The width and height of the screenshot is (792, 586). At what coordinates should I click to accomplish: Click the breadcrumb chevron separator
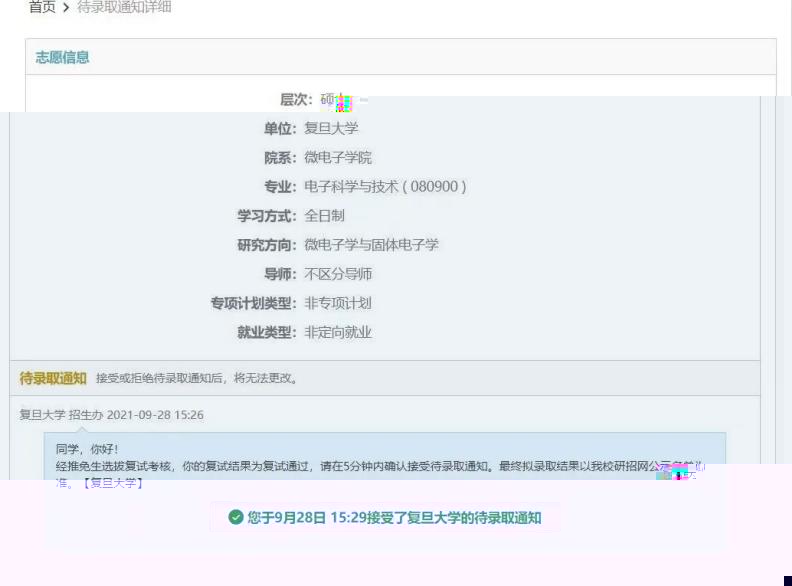tap(66, 8)
